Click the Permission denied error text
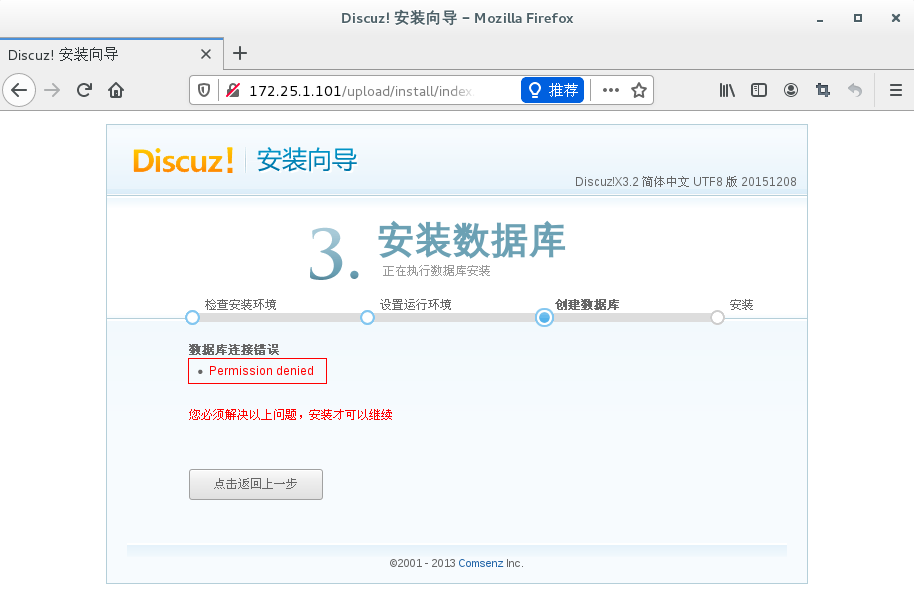 [261, 371]
